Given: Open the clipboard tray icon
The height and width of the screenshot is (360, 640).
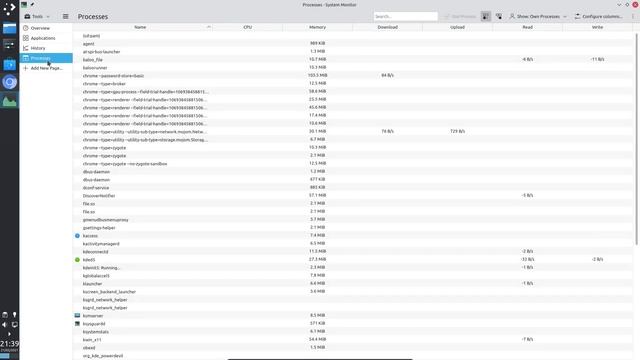Looking at the screenshot, I should pos(4,315).
